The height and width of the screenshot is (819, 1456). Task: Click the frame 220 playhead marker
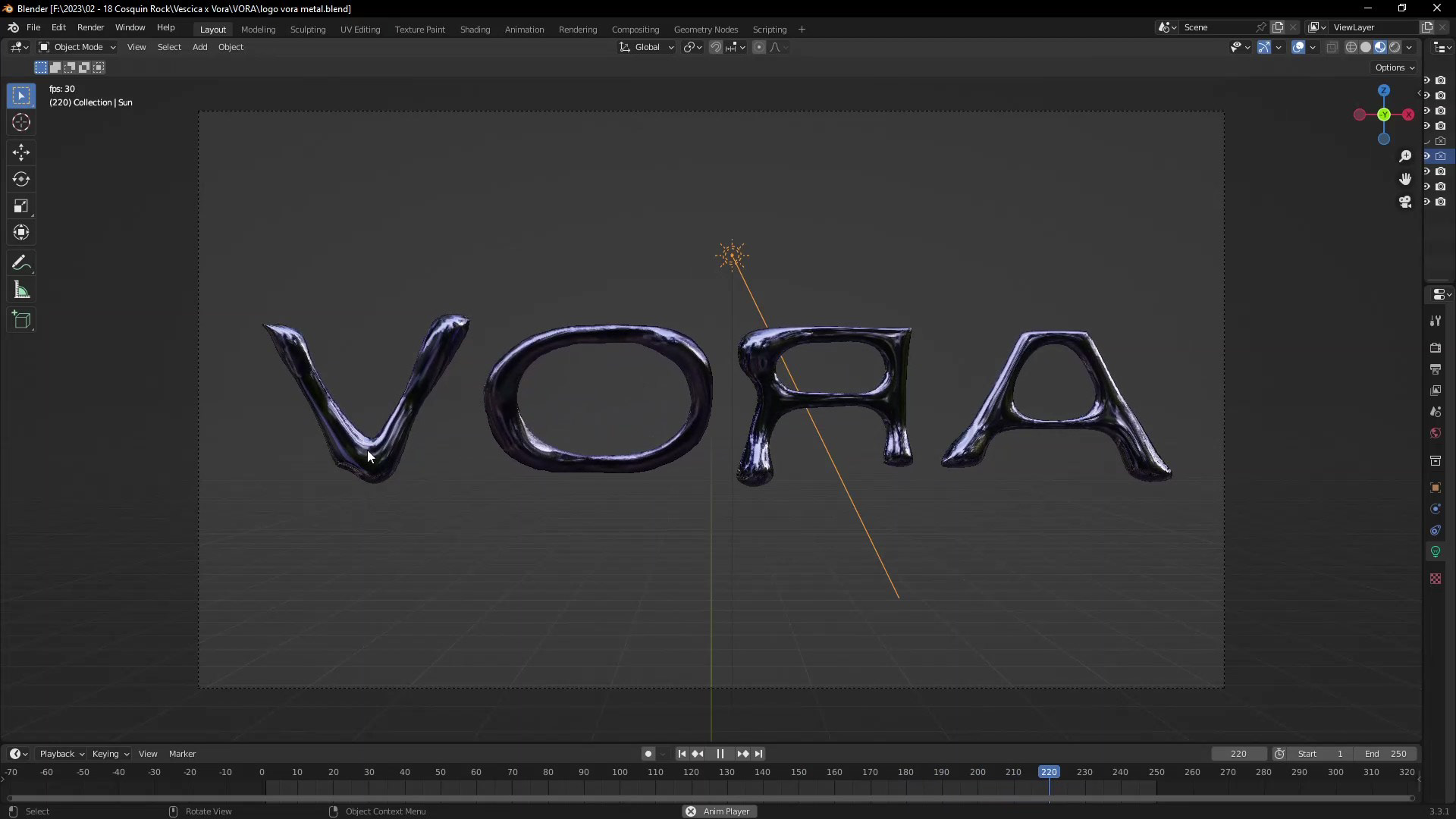point(1049,772)
